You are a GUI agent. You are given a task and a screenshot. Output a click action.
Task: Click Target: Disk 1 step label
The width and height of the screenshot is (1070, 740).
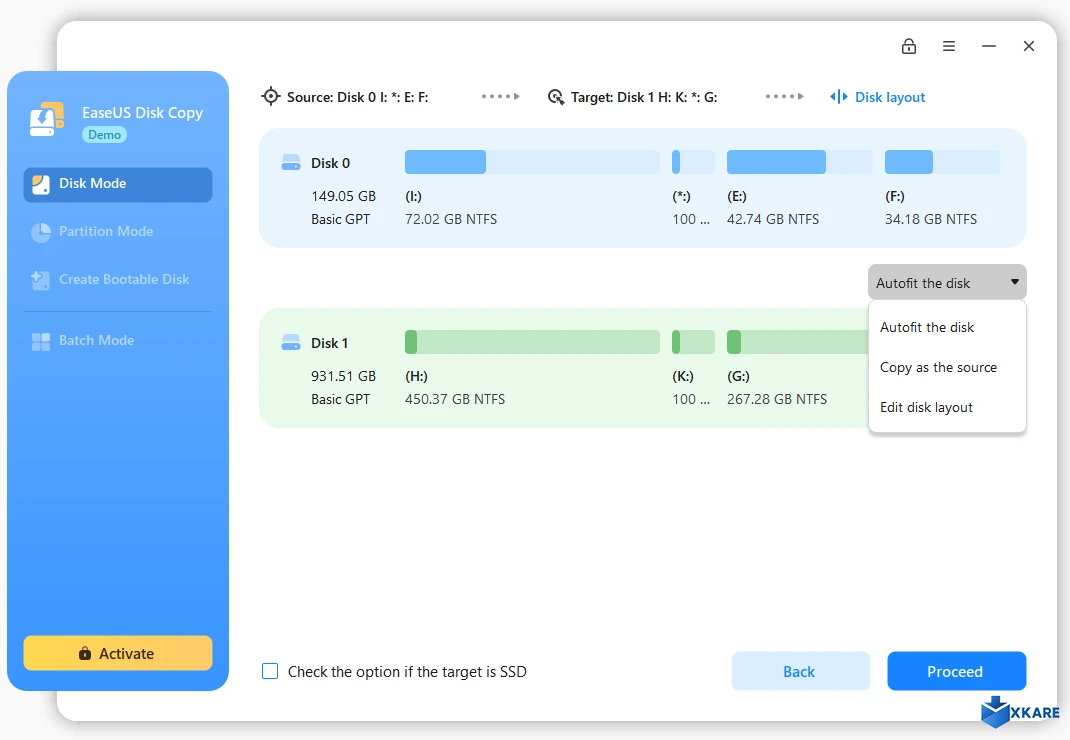644,97
